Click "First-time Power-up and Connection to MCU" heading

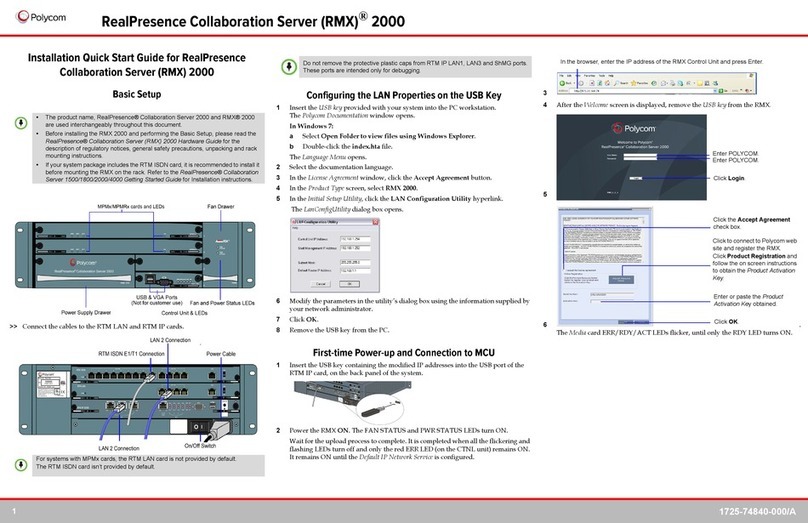403,353
